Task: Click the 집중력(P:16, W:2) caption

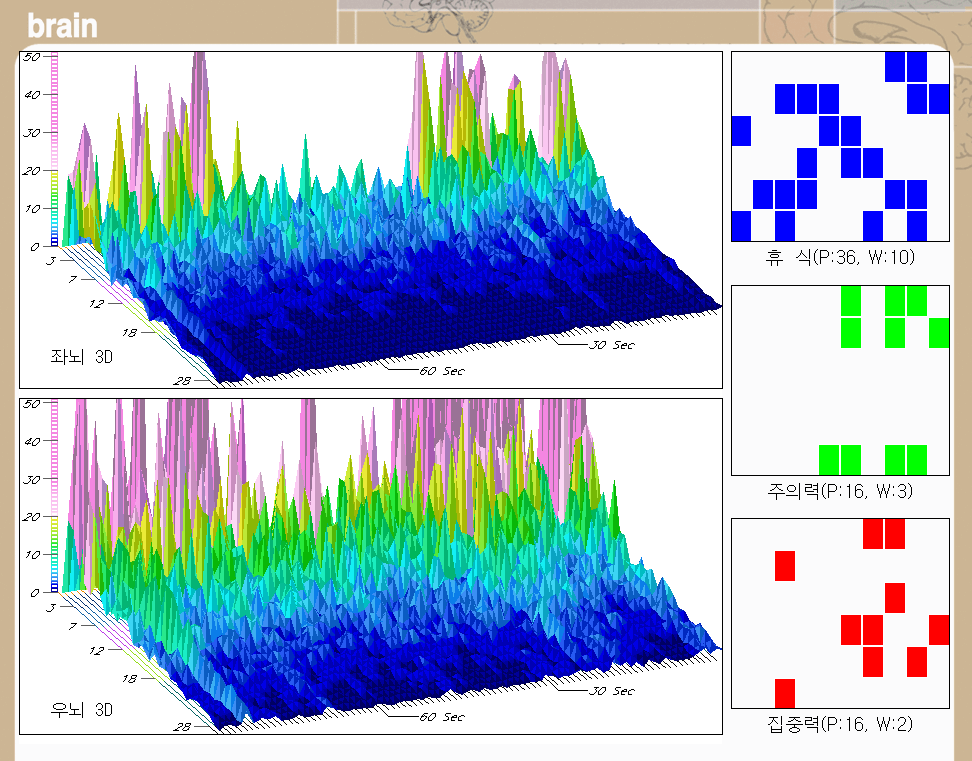Action: click(x=840, y=723)
